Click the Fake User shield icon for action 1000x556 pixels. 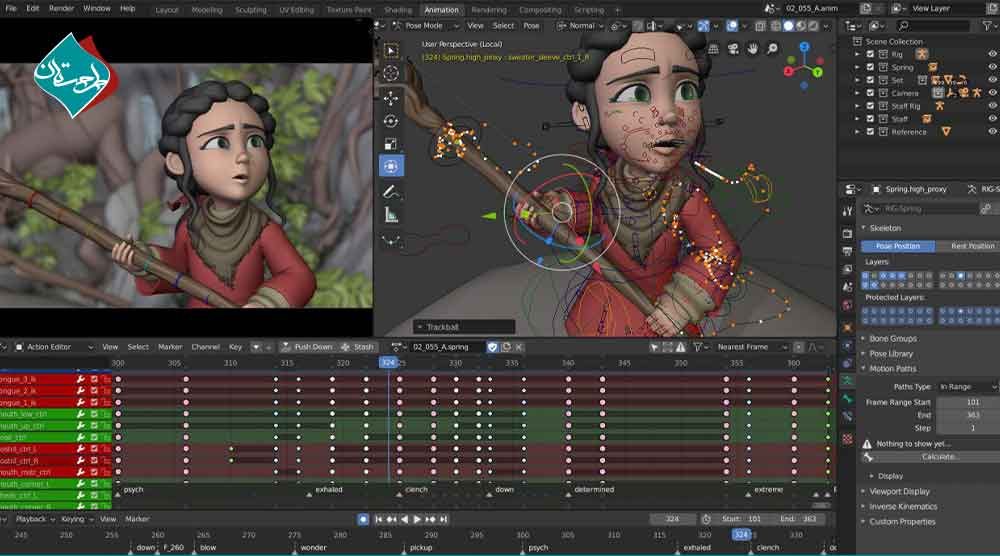492,347
